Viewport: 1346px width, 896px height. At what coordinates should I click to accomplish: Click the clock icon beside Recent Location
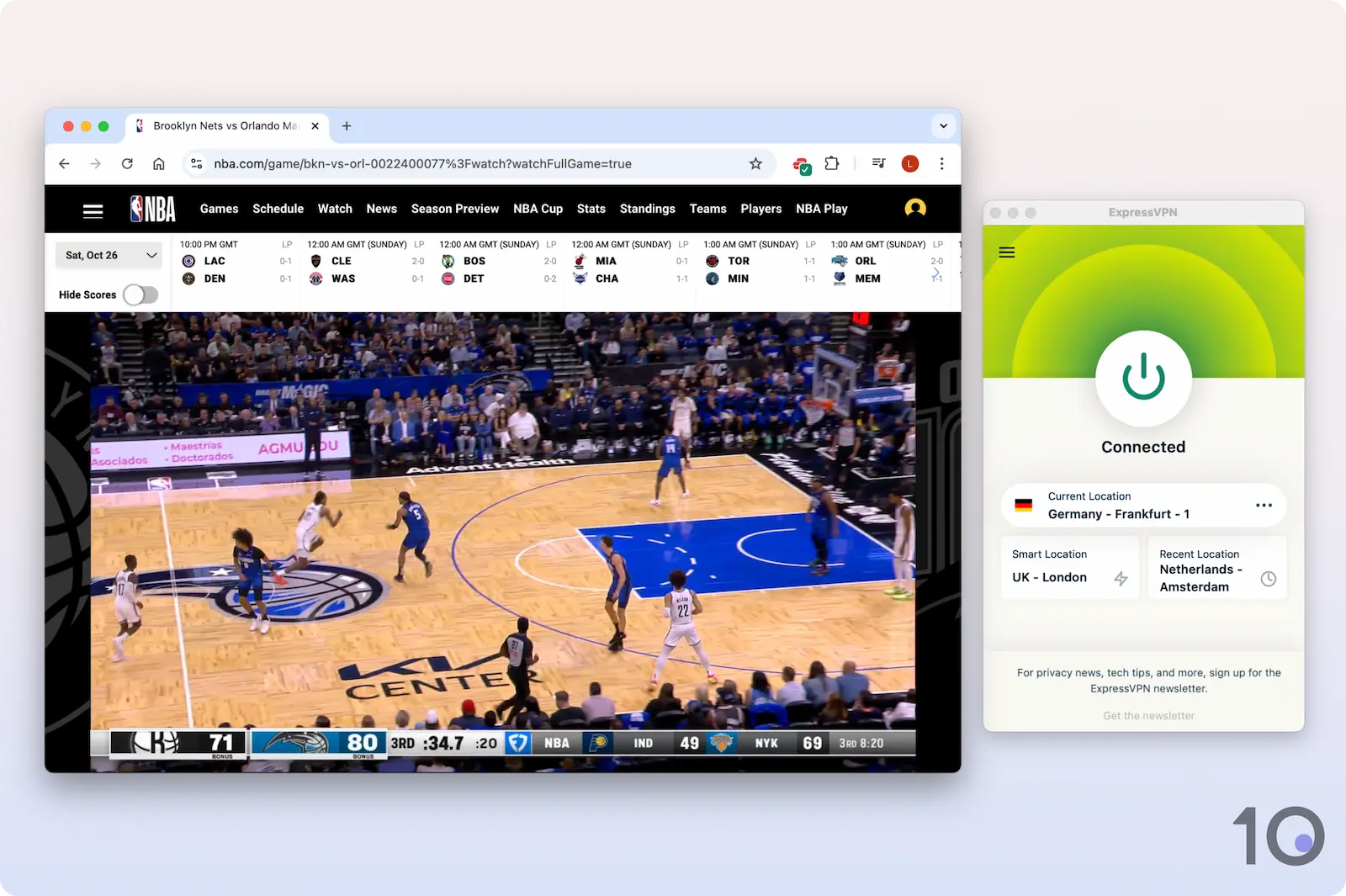pyautogui.click(x=1269, y=579)
